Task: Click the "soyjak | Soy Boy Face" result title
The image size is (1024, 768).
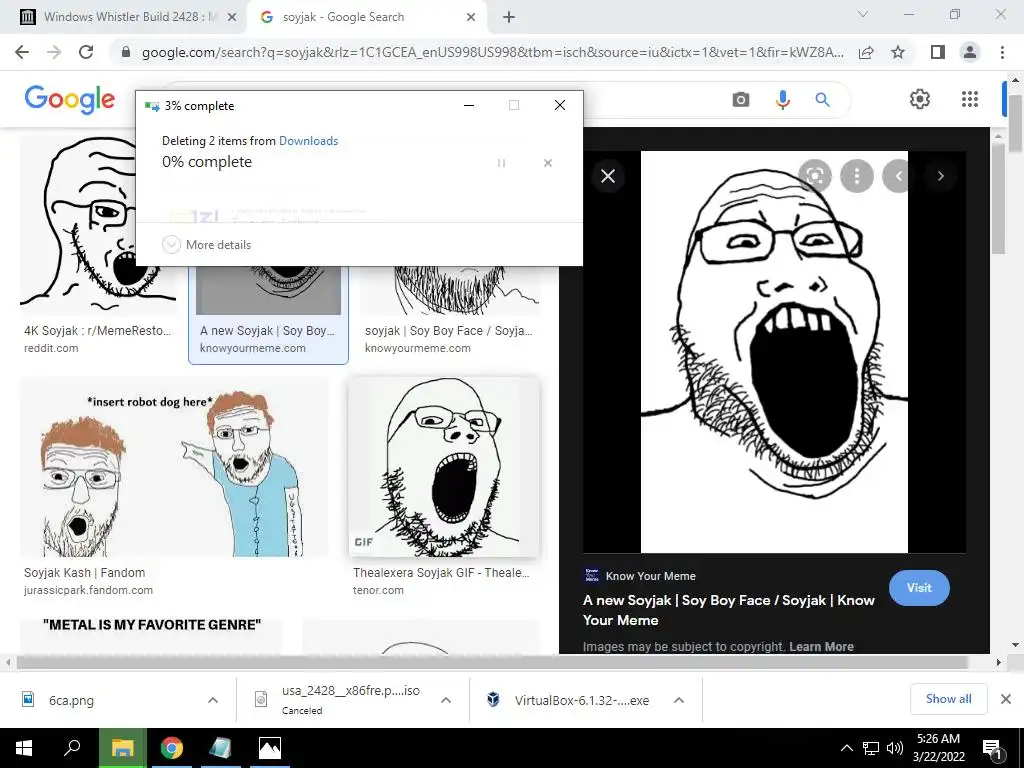Action: pyautogui.click(x=449, y=330)
